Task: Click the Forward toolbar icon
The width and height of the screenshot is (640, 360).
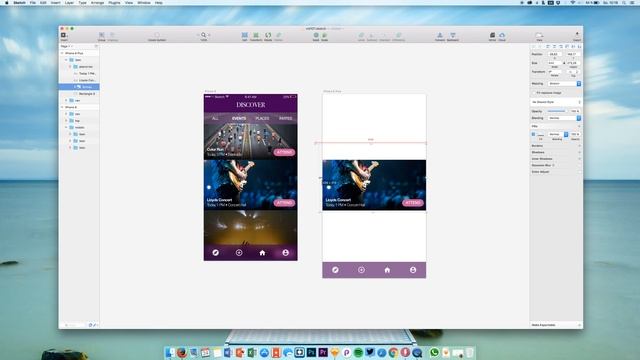Action: click(x=440, y=36)
